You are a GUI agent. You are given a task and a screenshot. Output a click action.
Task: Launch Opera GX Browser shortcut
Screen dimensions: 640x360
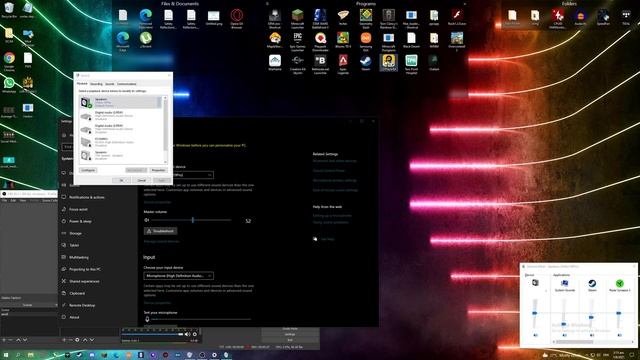click(236, 19)
